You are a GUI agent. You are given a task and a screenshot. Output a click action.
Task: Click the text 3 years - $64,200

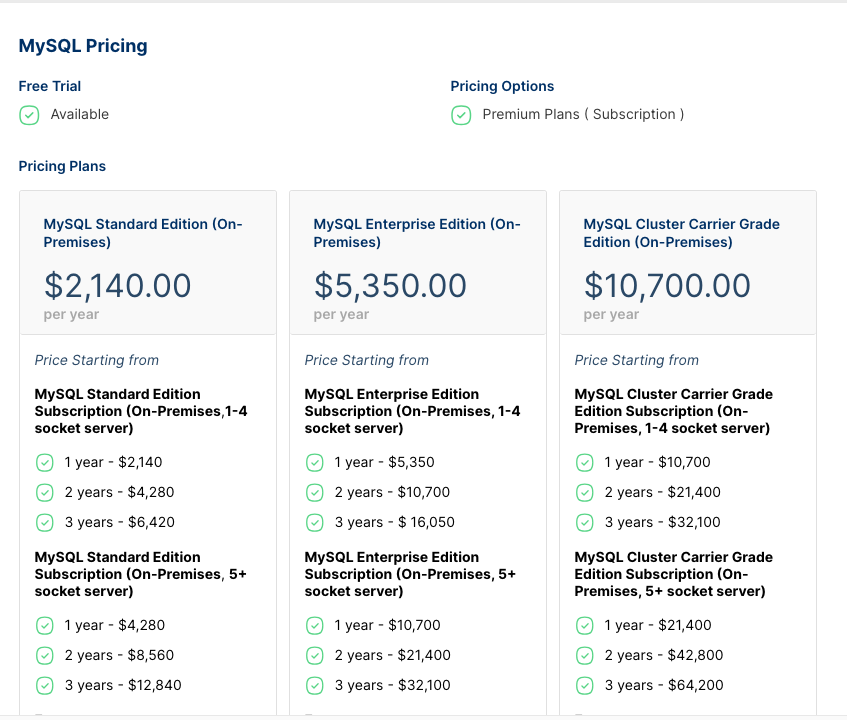(664, 685)
